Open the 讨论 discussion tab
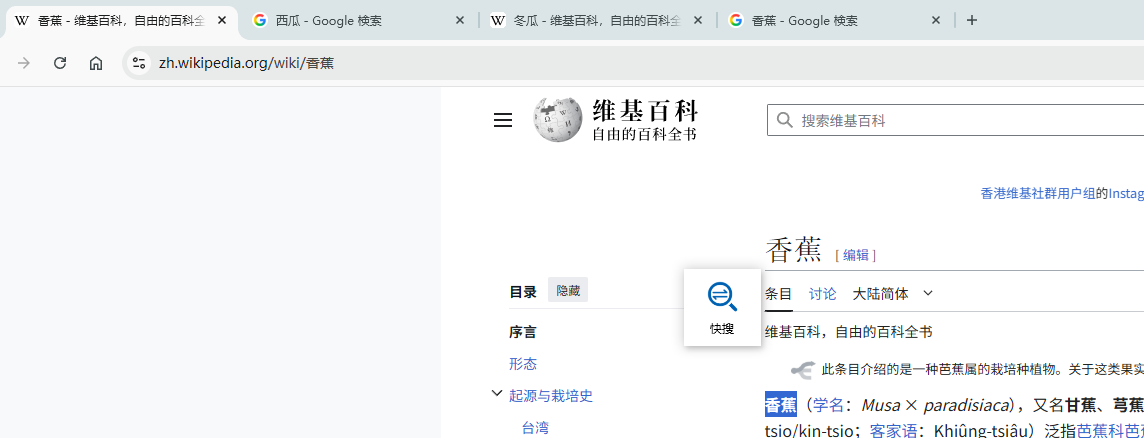 (x=822, y=293)
